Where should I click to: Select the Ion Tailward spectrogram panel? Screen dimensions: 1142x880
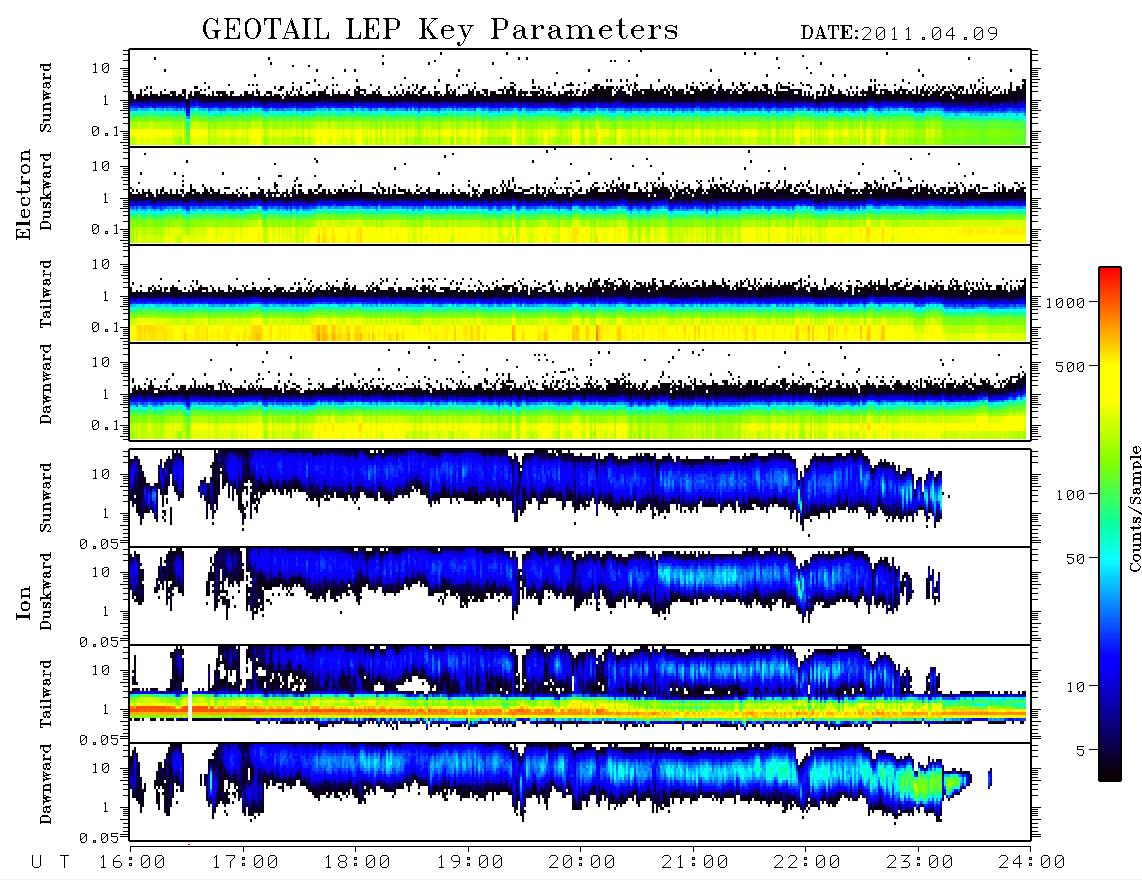tap(580, 694)
